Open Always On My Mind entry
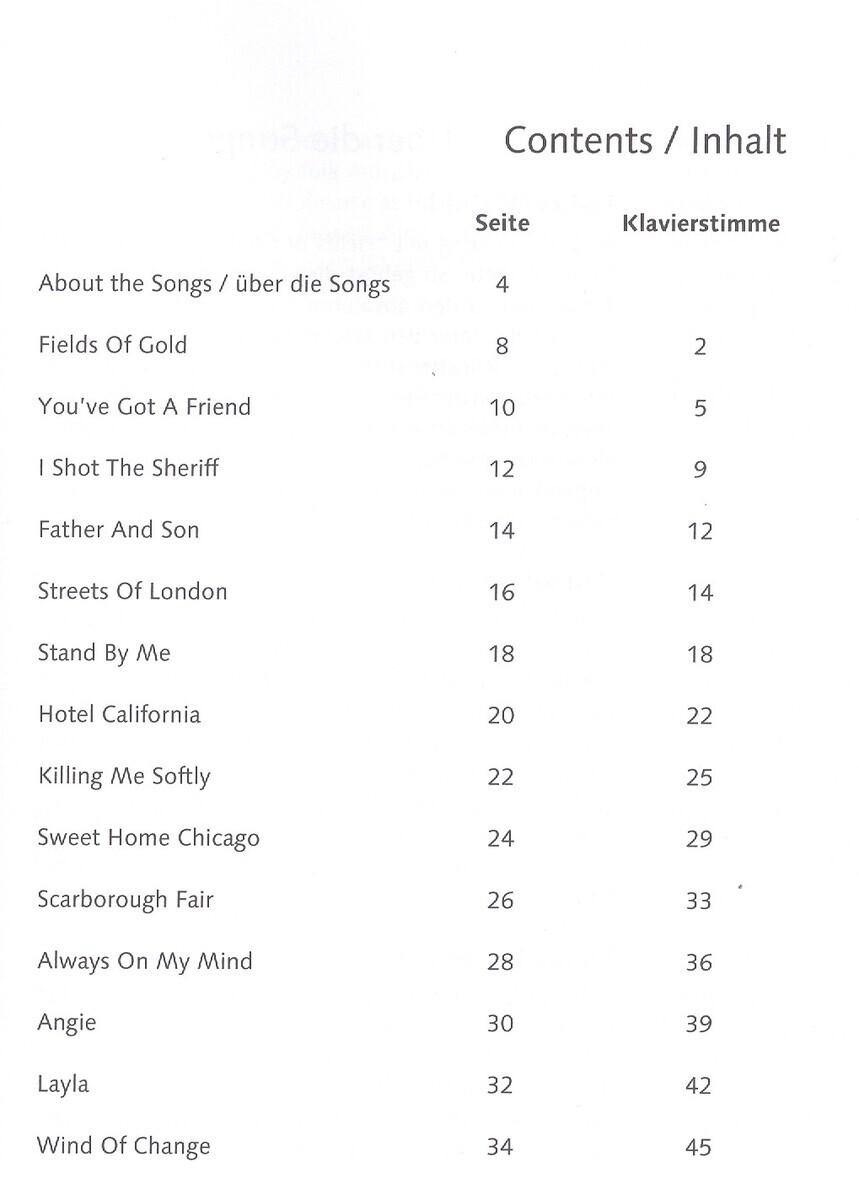This screenshot has width=859, height=1200. [x=144, y=962]
